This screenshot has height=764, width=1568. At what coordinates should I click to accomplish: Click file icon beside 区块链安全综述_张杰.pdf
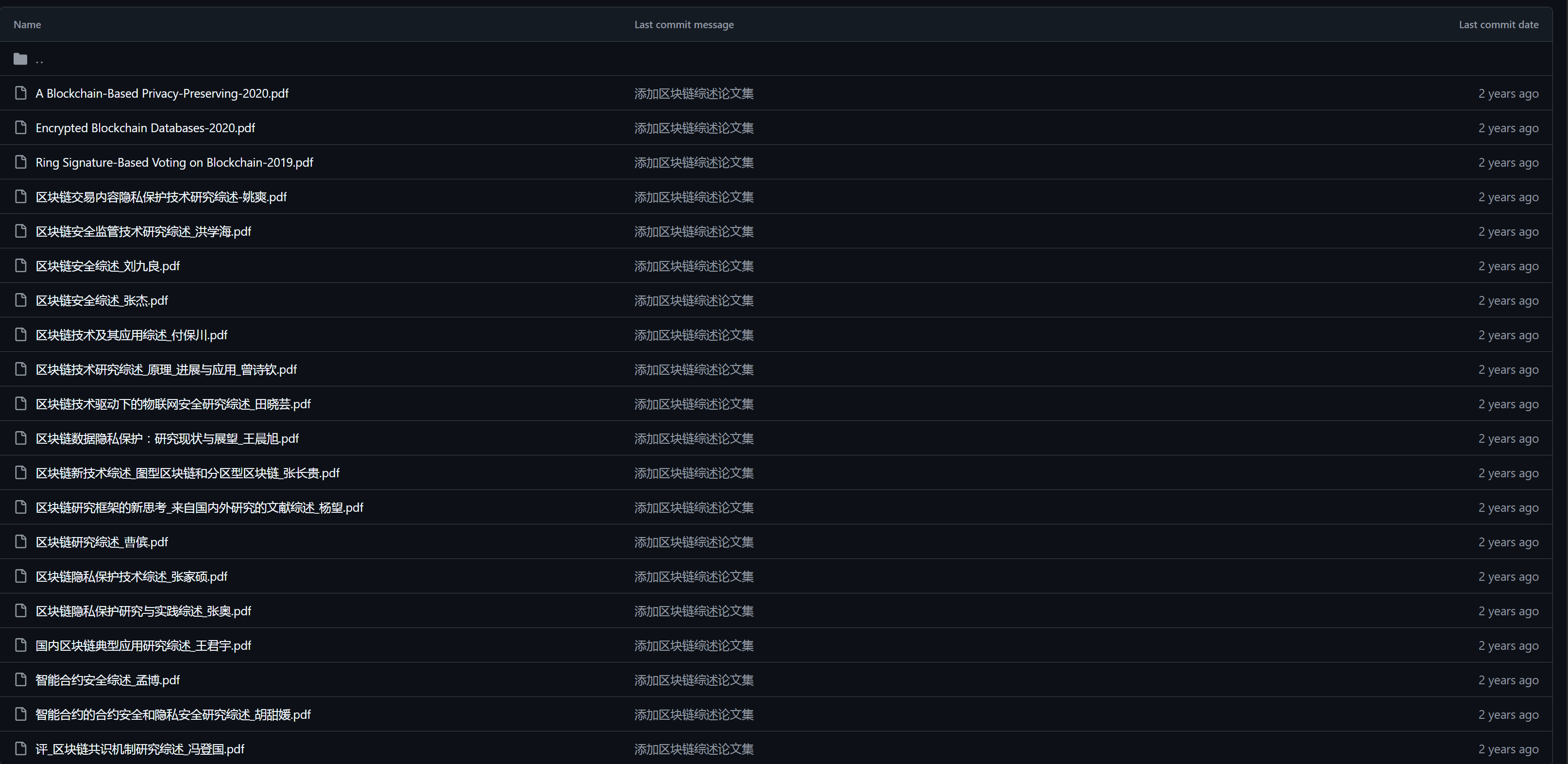point(21,300)
